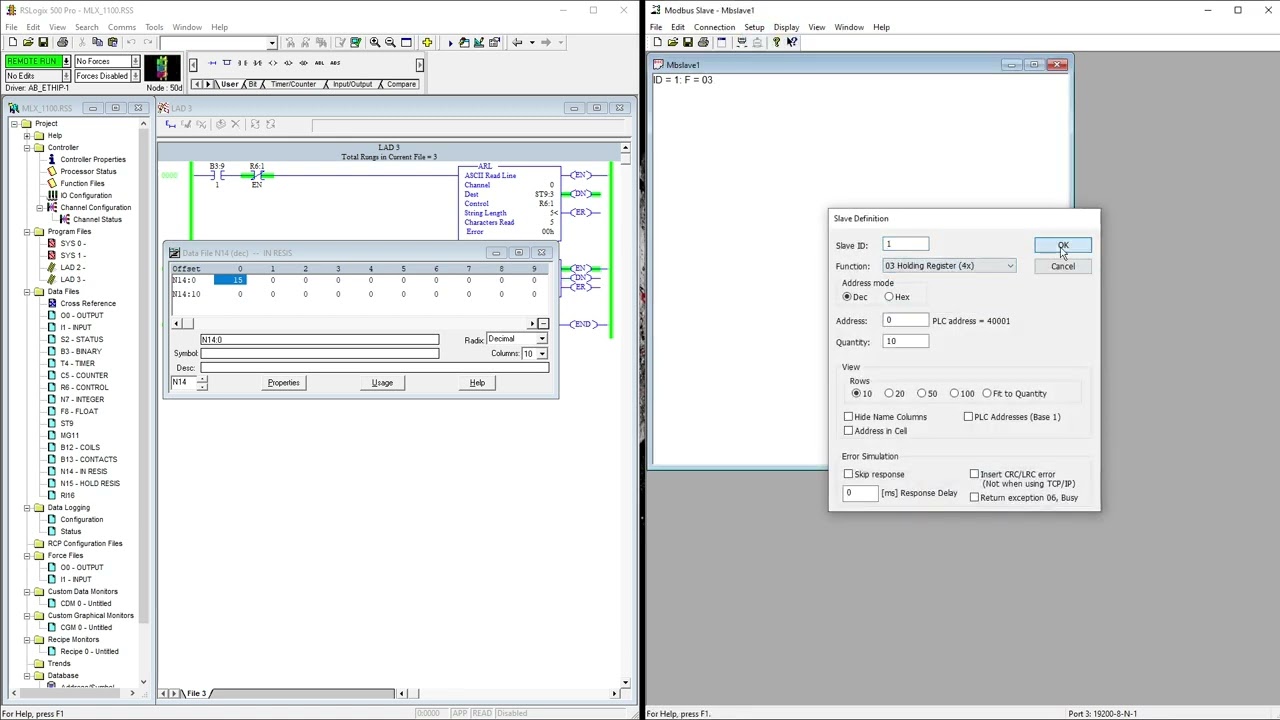Open the Setup menu in Modbus Slave
Screen dimensions: 1280x720
coord(754,27)
